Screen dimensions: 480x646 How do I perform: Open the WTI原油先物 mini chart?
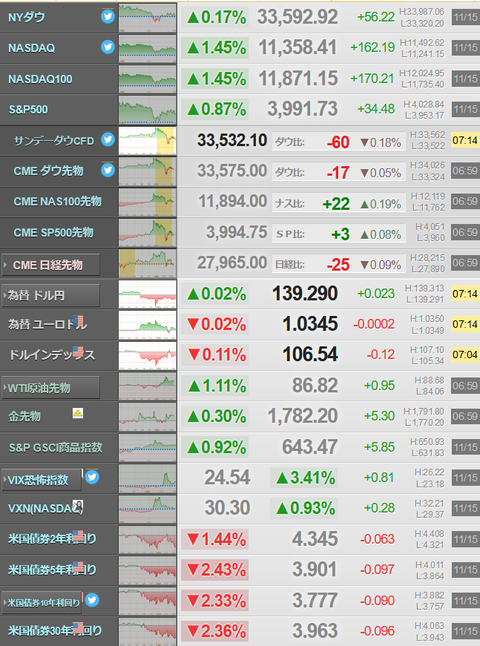click(148, 386)
